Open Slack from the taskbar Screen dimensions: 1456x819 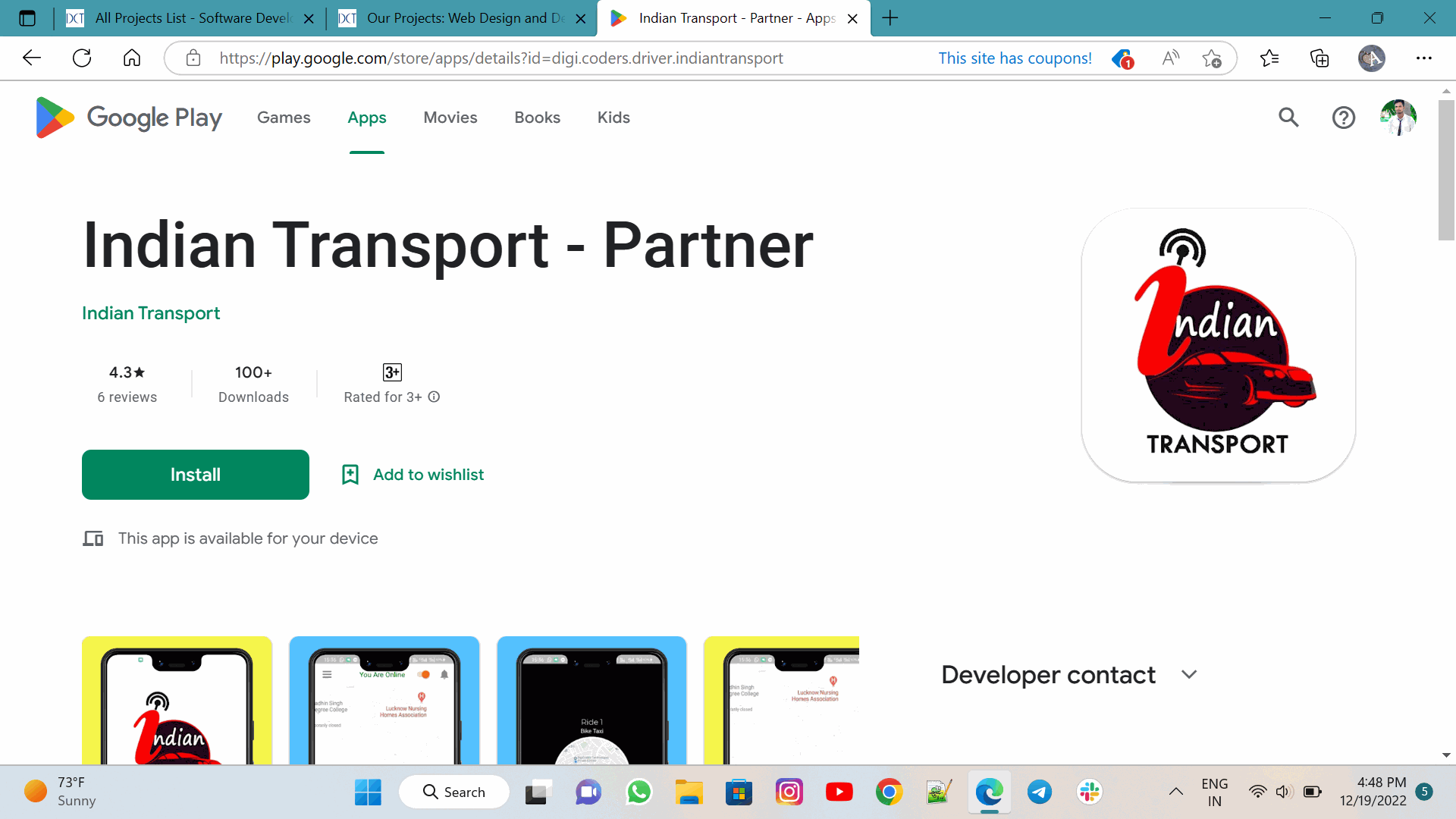1090,792
